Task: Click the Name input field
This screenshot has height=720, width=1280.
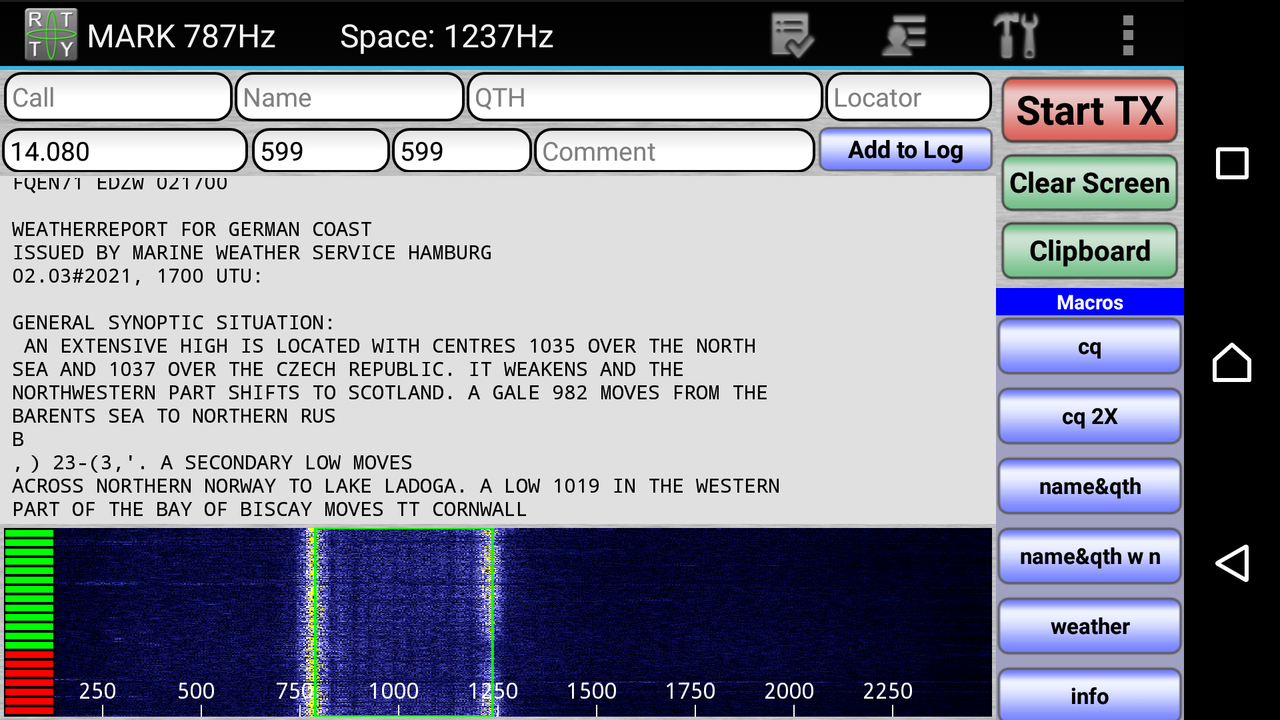Action: pos(349,98)
